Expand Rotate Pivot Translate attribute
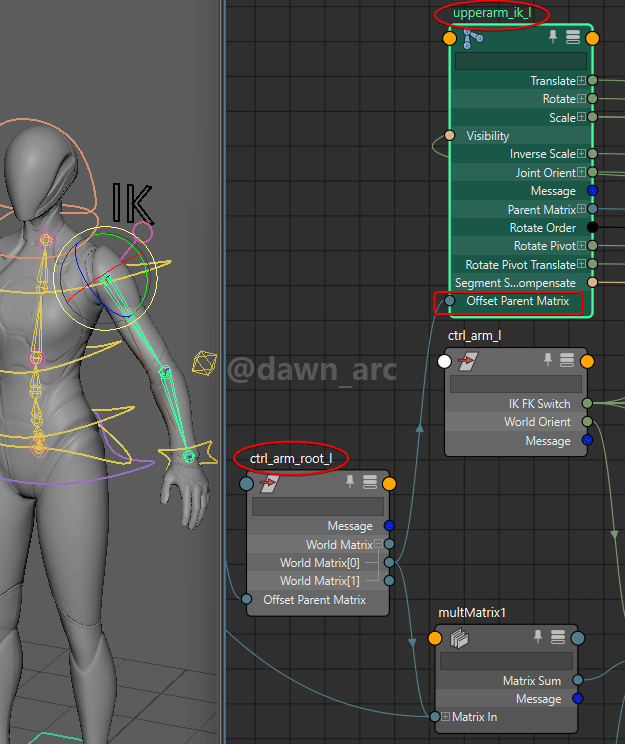The image size is (625, 744). coord(581,264)
